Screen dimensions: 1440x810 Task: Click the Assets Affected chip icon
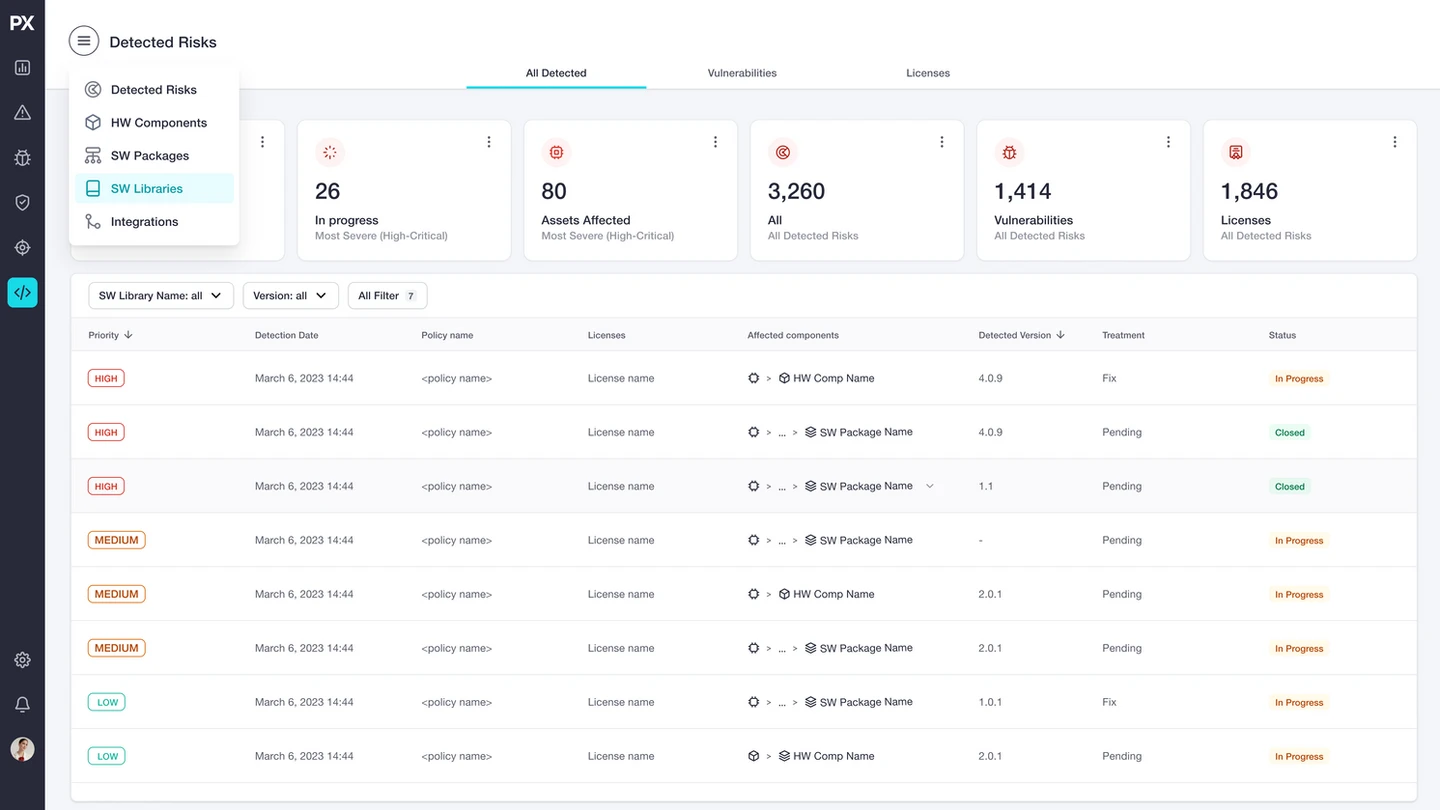point(556,152)
